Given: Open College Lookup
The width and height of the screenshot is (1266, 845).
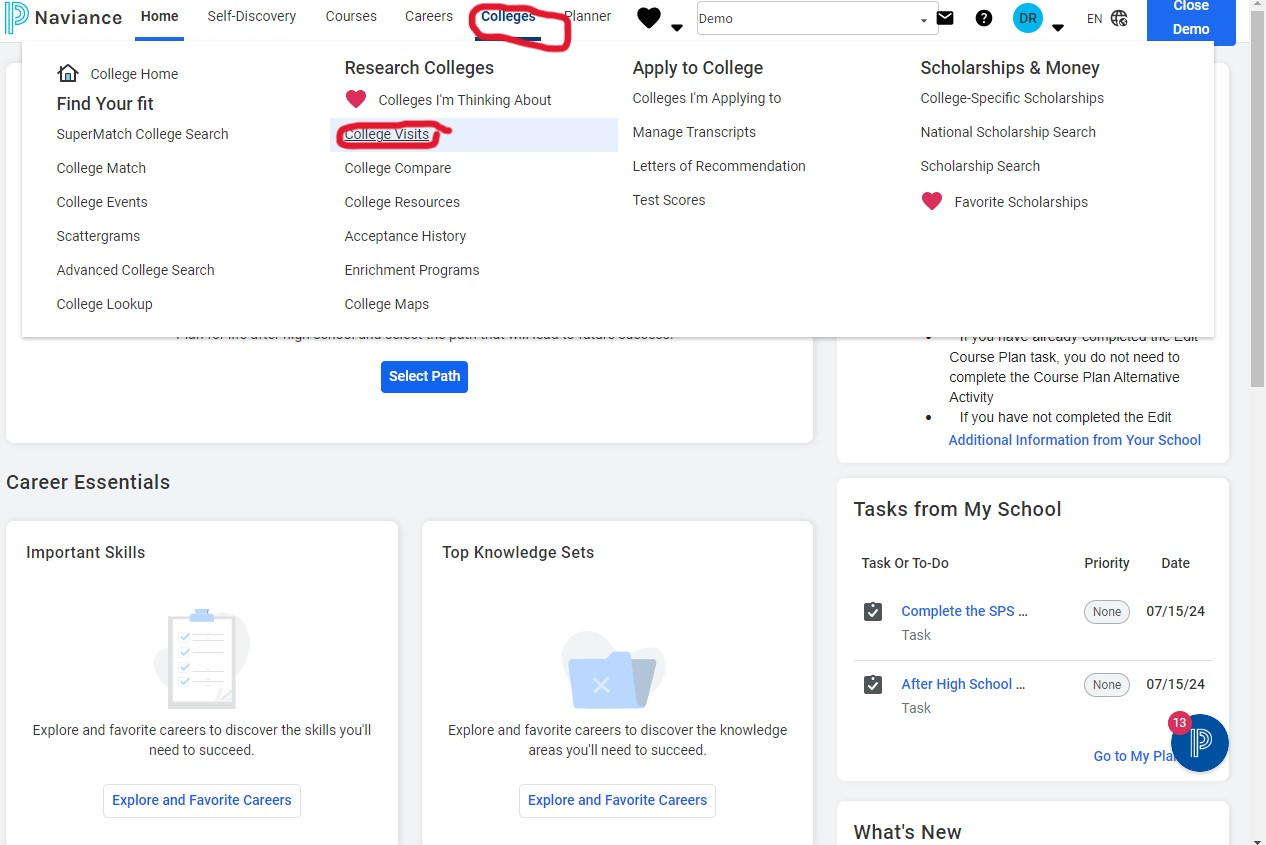Looking at the screenshot, I should pyautogui.click(x=105, y=304).
